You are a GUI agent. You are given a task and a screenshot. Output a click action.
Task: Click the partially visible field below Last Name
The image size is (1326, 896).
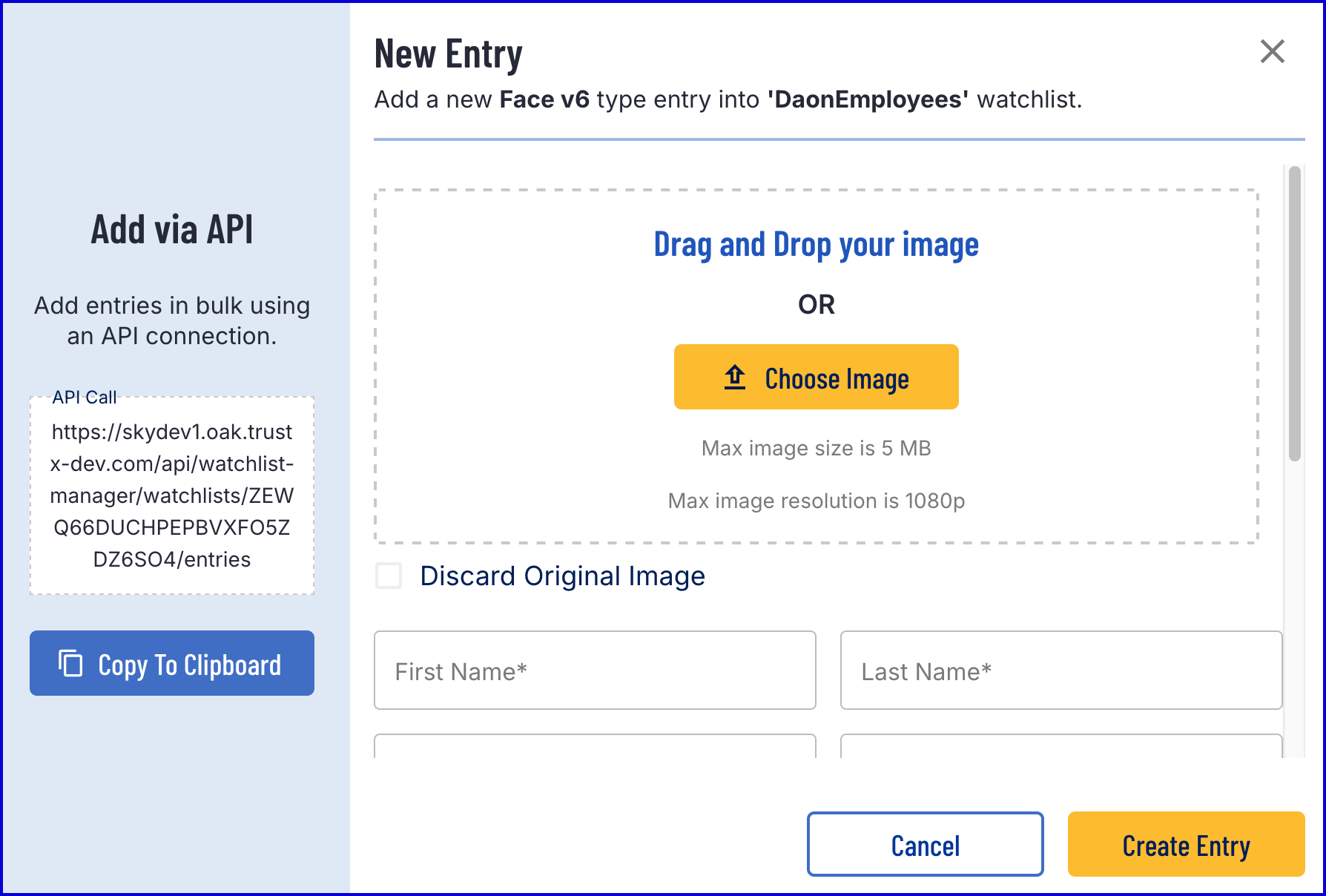coord(1061,746)
